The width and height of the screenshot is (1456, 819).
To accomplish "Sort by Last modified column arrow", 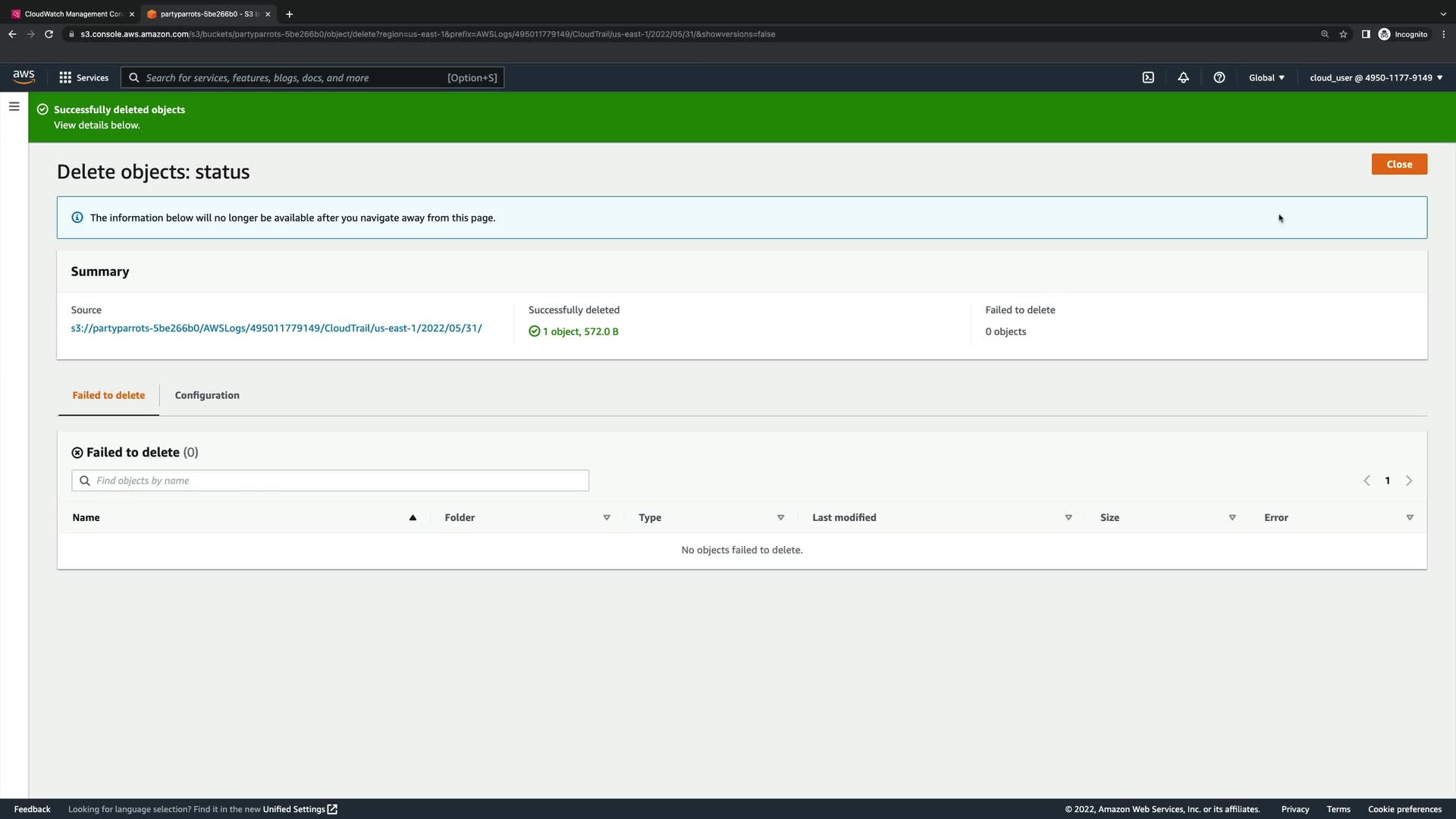I will pos(1068,518).
